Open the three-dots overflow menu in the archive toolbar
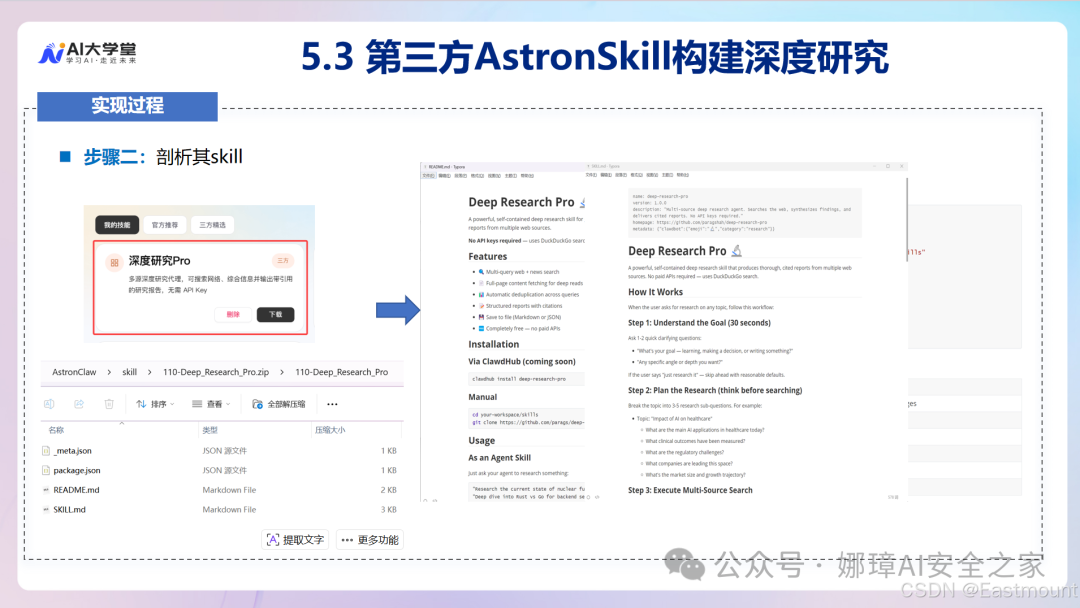This screenshot has width=1080, height=608. (332, 404)
